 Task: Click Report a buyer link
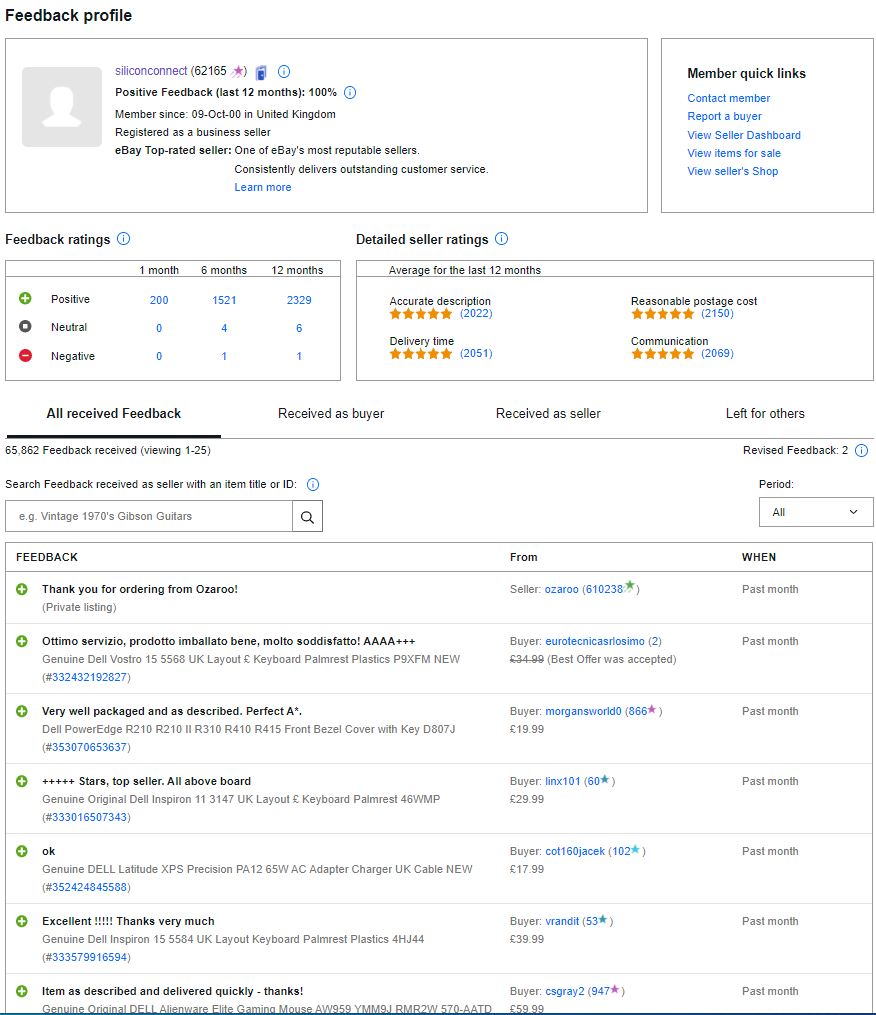point(724,117)
